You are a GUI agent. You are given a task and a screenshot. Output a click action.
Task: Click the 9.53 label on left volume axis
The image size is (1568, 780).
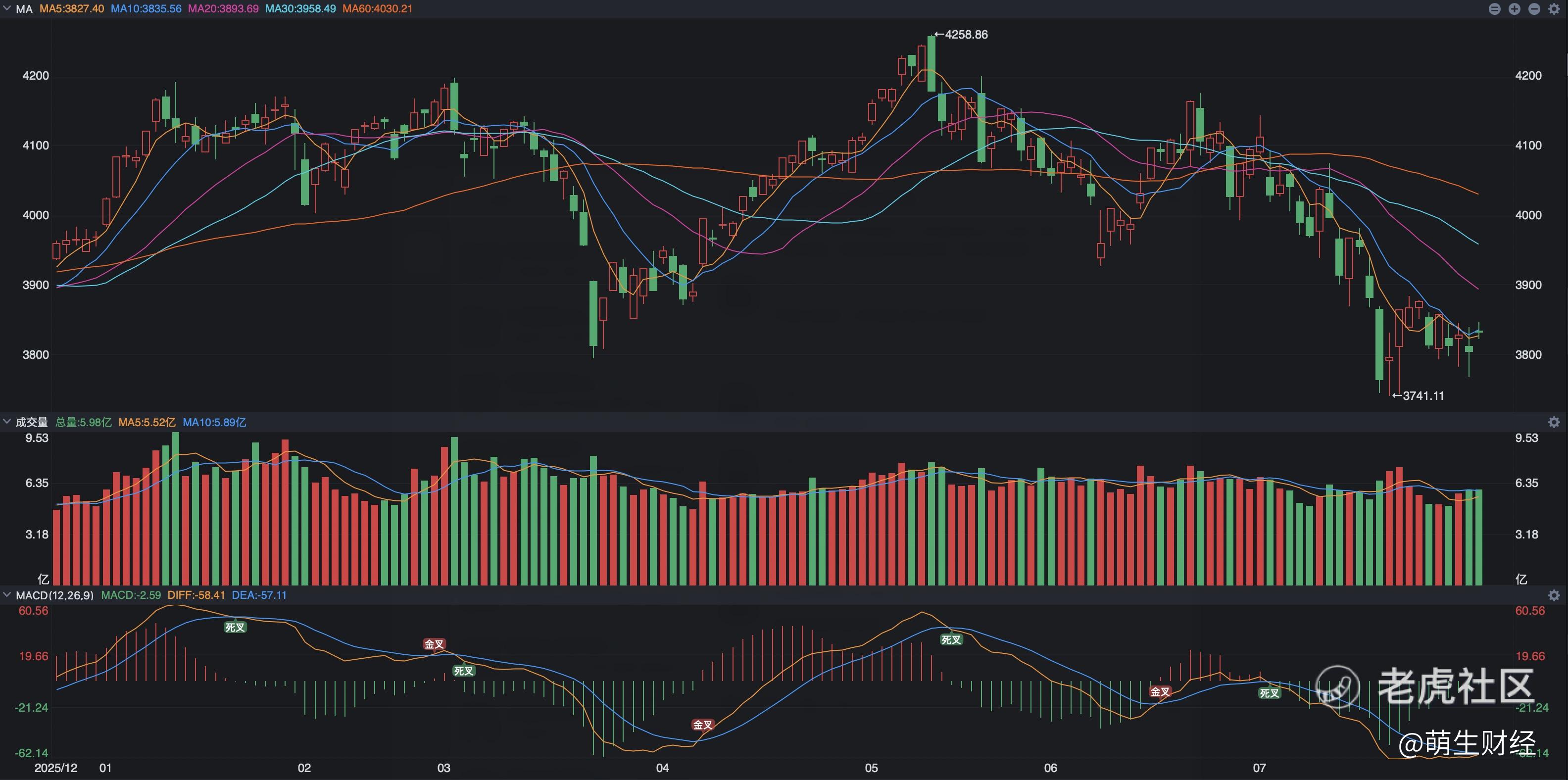click(37, 438)
